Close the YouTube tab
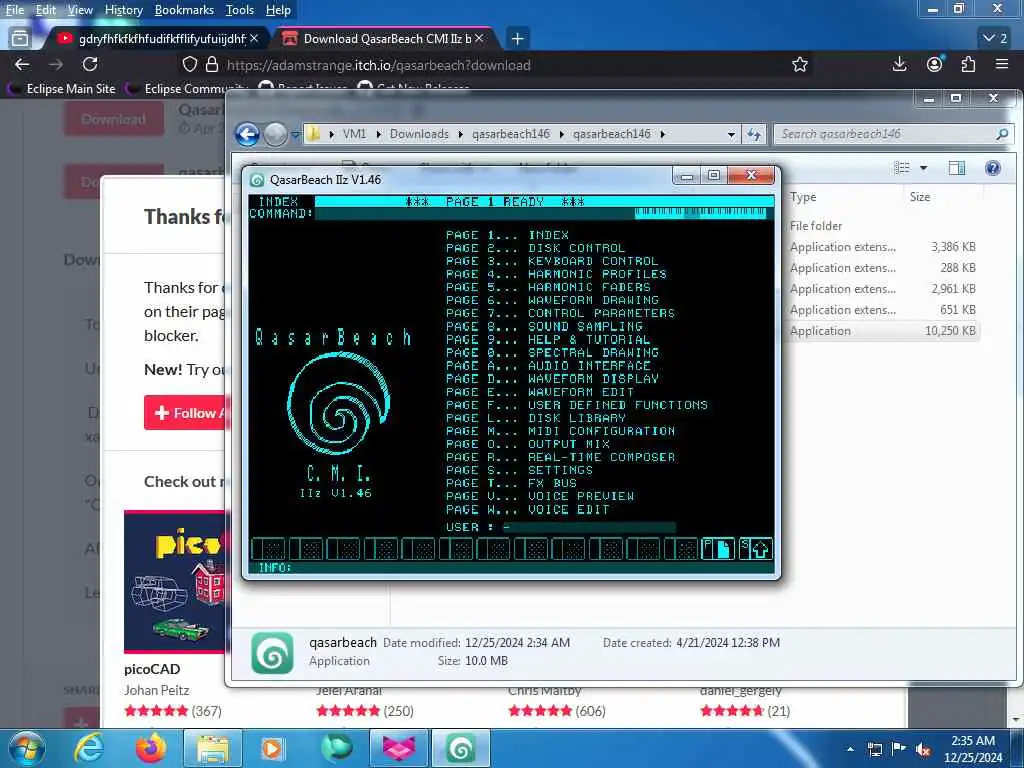The height and width of the screenshot is (768, 1024). coord(254,39)
